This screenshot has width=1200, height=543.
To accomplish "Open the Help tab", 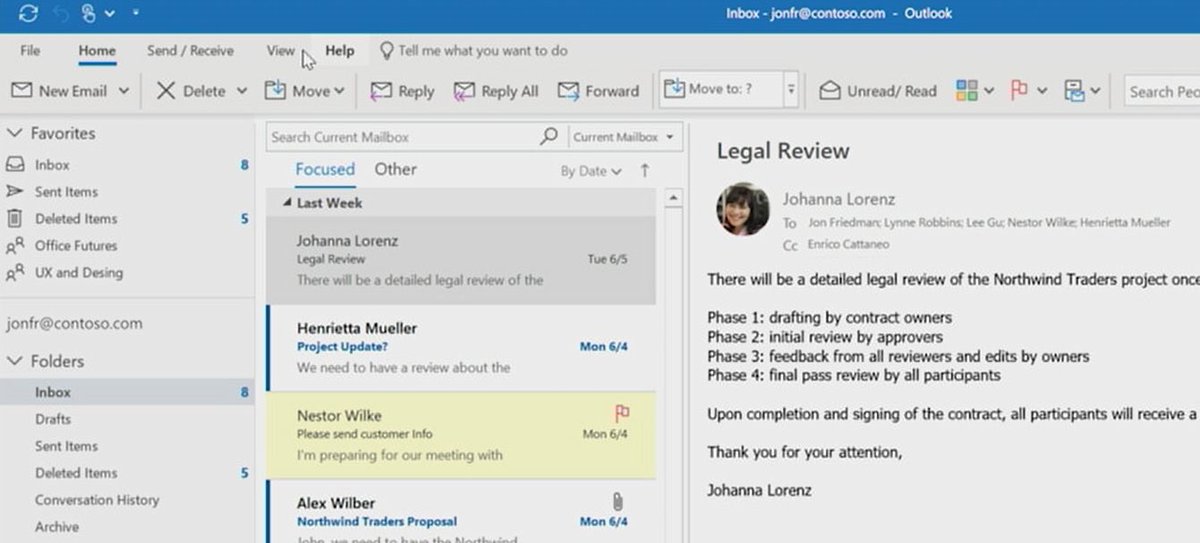I will (x=340, y=51).
